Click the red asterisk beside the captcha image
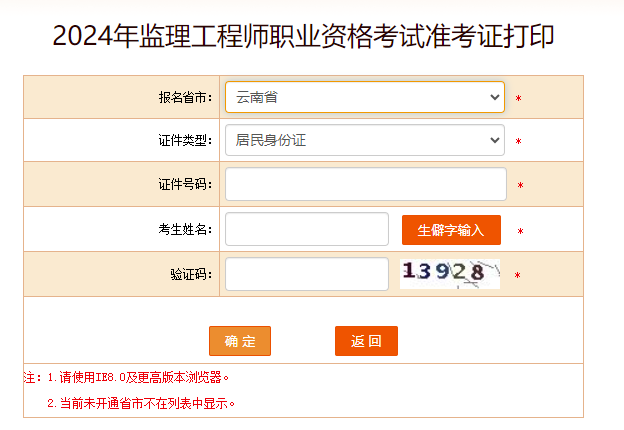Screen dimensions: 624x430 [x=517, y=276]
